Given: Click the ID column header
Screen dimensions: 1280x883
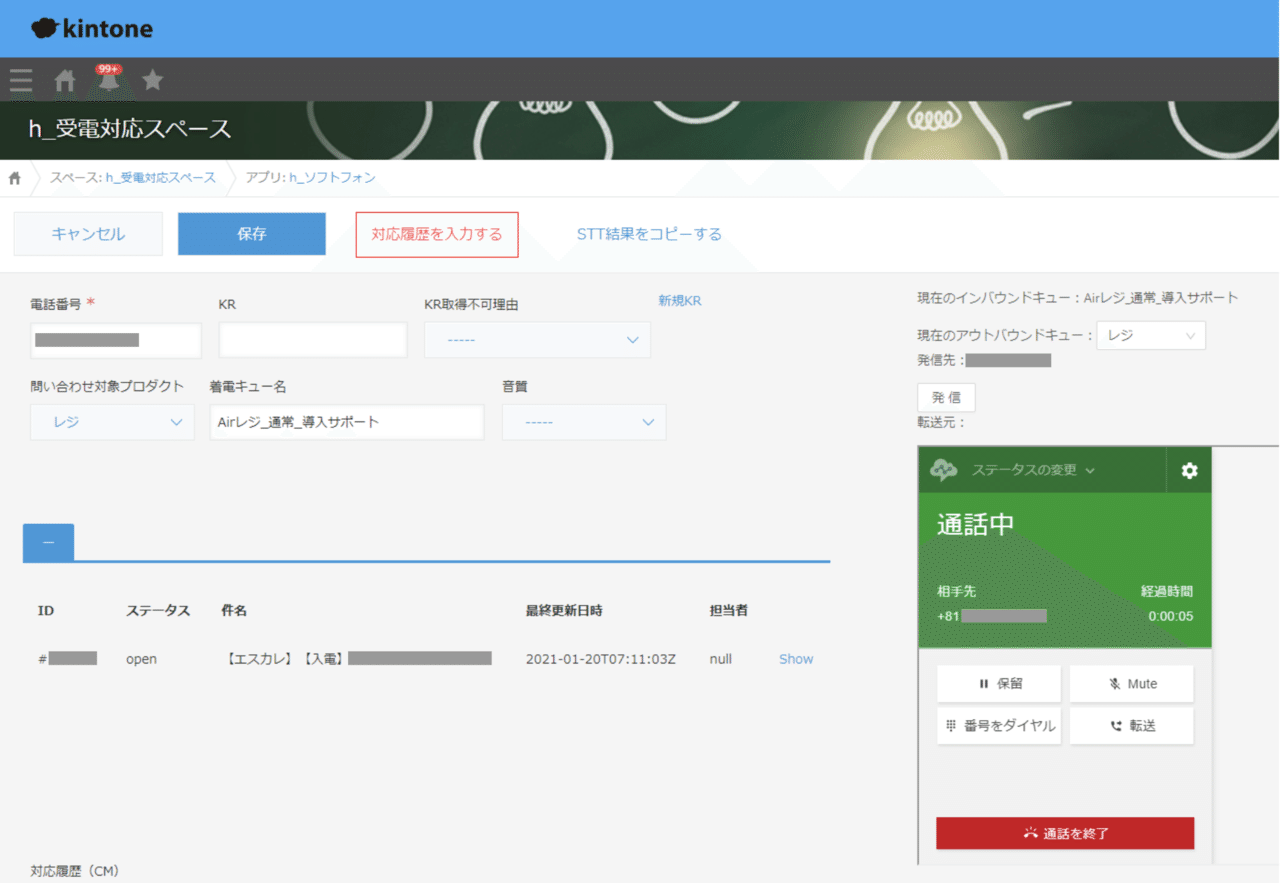Looking at the screenshot, I should tap(45, 610).
